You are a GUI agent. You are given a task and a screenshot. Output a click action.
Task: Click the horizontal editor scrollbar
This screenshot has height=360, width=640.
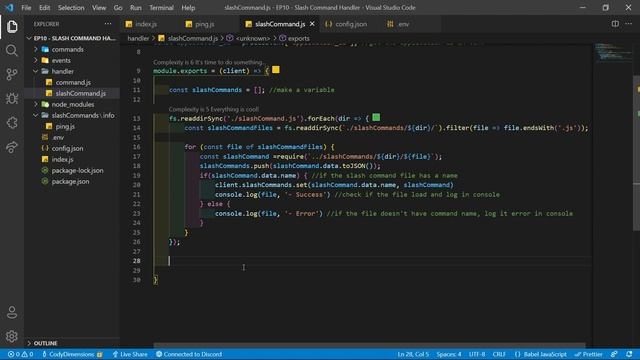pyautogui.click(x=369, y=345)
